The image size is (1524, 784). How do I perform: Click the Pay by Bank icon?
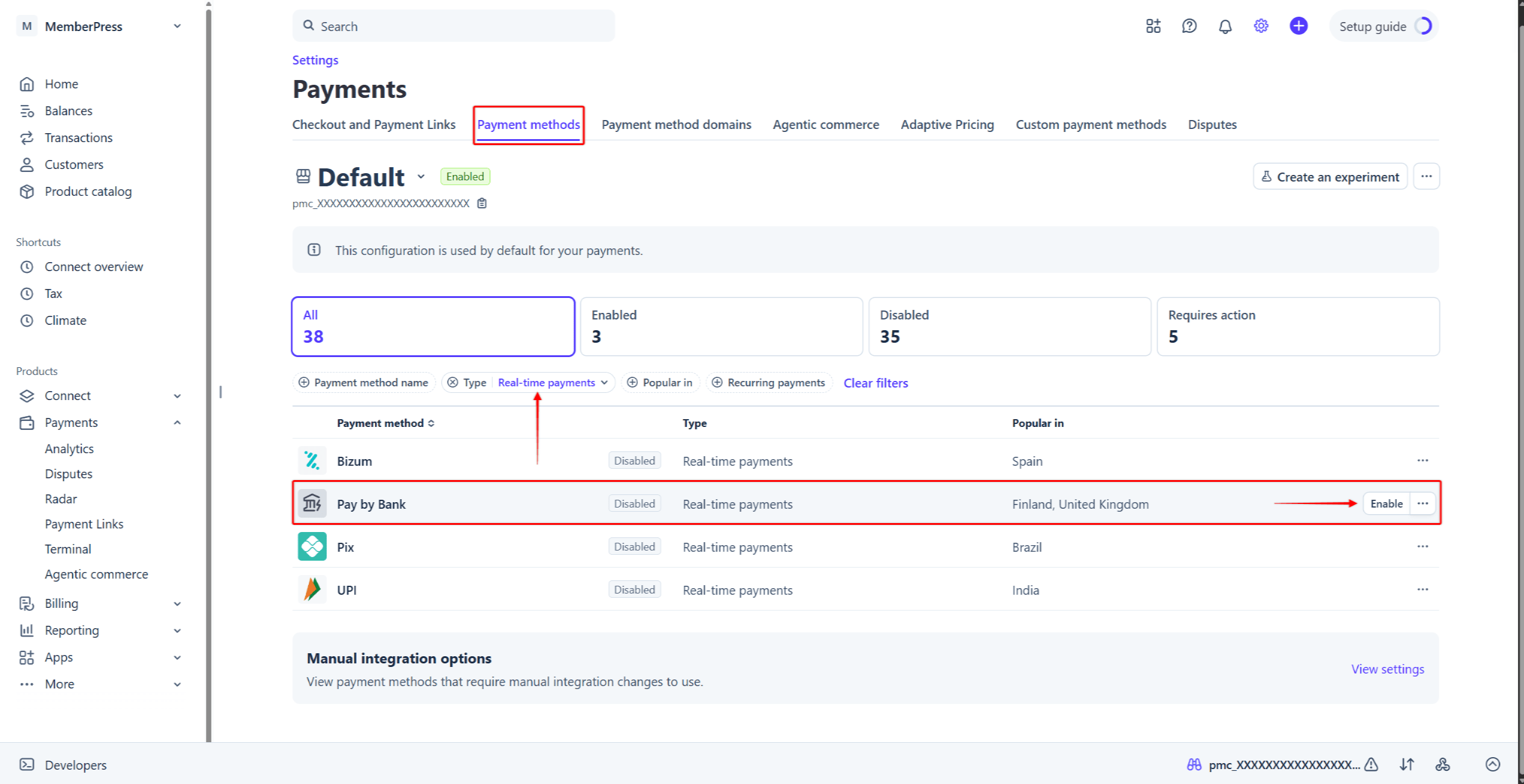312,504
